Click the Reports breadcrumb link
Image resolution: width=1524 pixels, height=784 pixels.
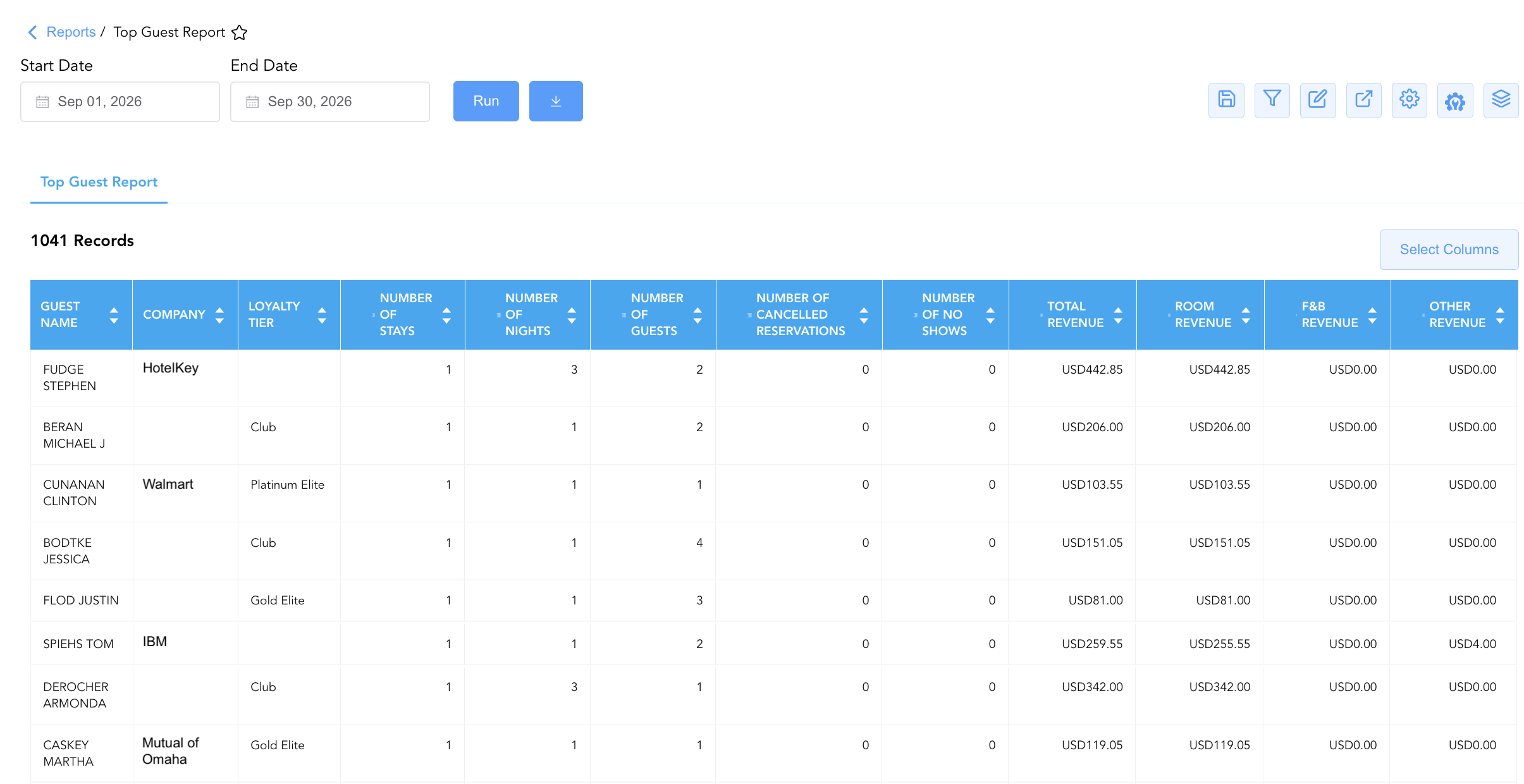71,32
